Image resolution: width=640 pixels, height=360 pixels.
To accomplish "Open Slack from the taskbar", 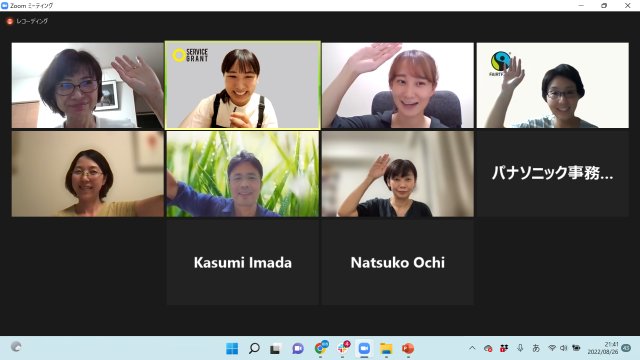I will 342,348.
